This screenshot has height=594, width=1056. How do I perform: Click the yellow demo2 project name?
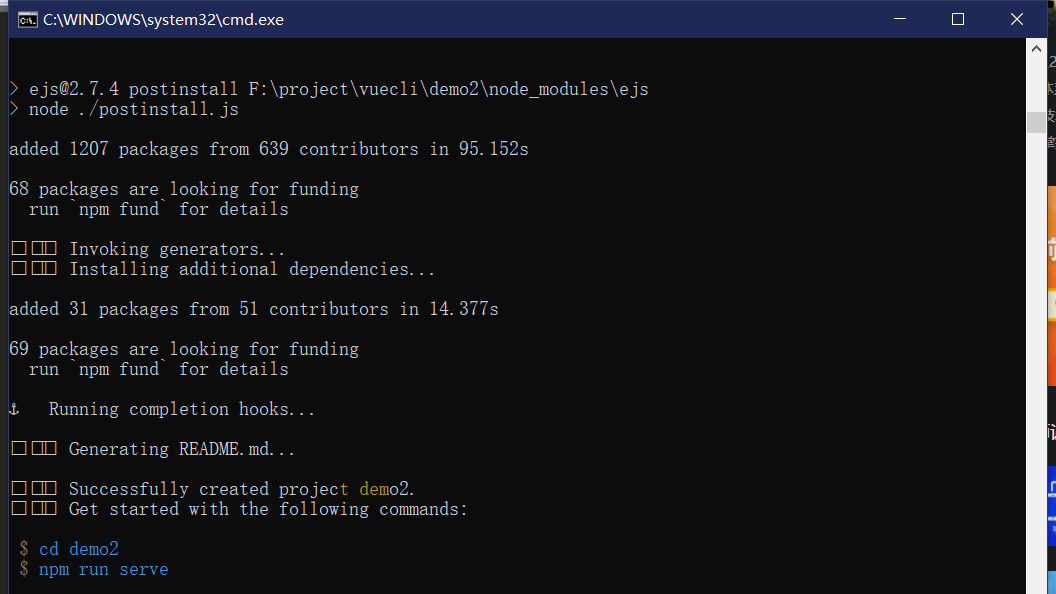(384, 488)
